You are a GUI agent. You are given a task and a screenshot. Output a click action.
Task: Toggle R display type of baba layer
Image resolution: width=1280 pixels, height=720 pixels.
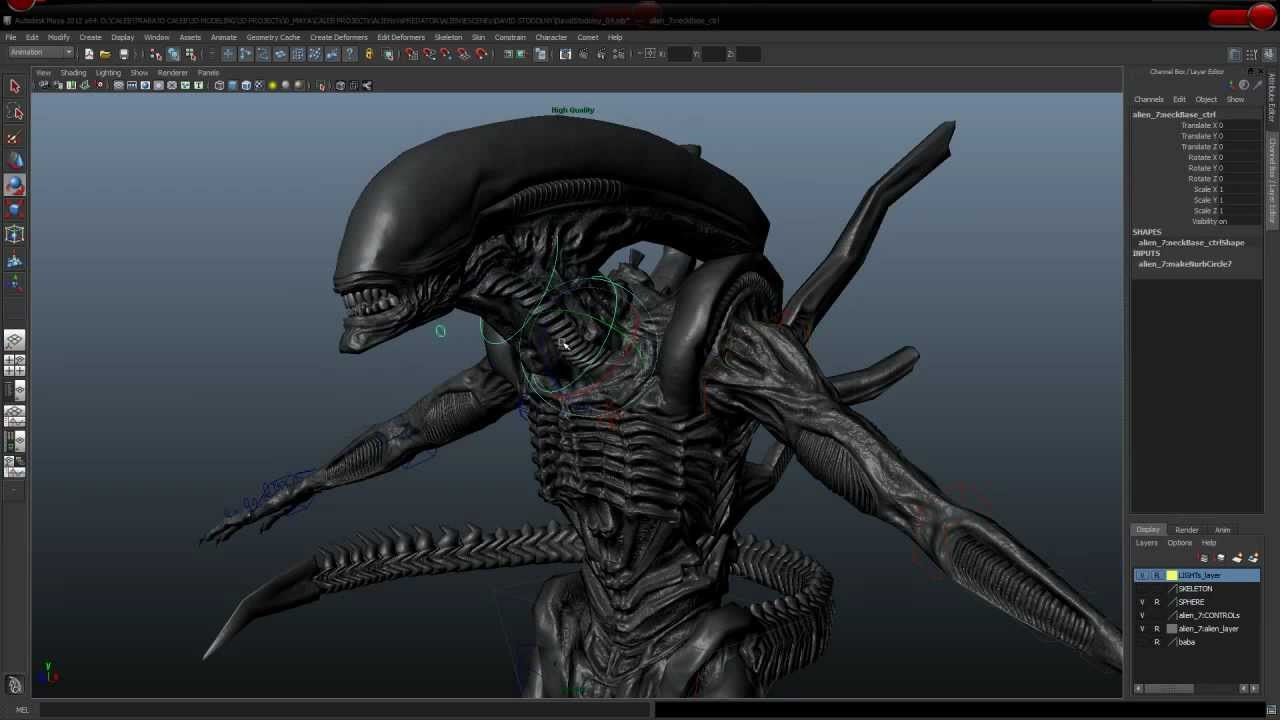(1157, 642)
